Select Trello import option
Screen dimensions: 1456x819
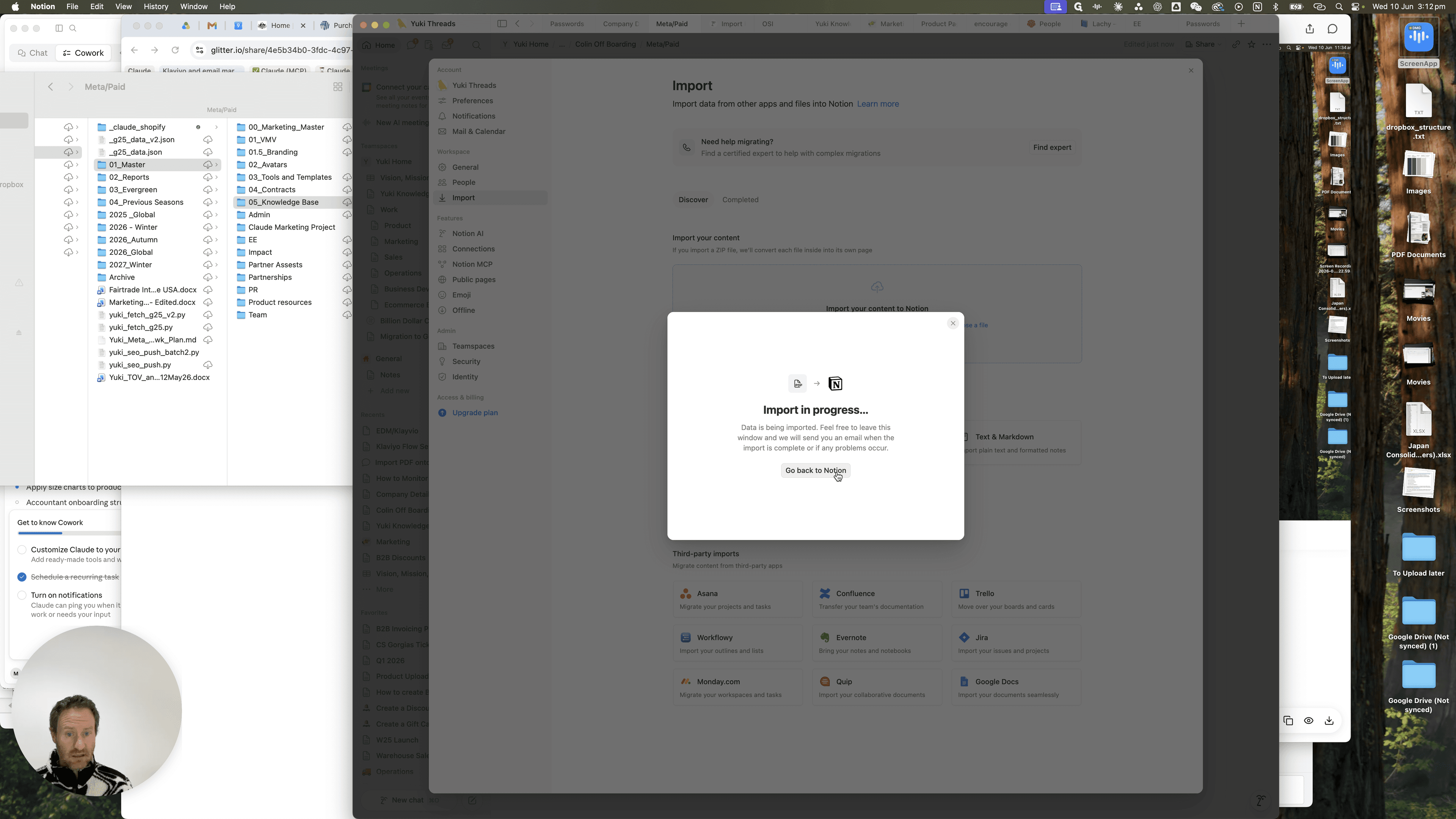tap(1016, 599)
